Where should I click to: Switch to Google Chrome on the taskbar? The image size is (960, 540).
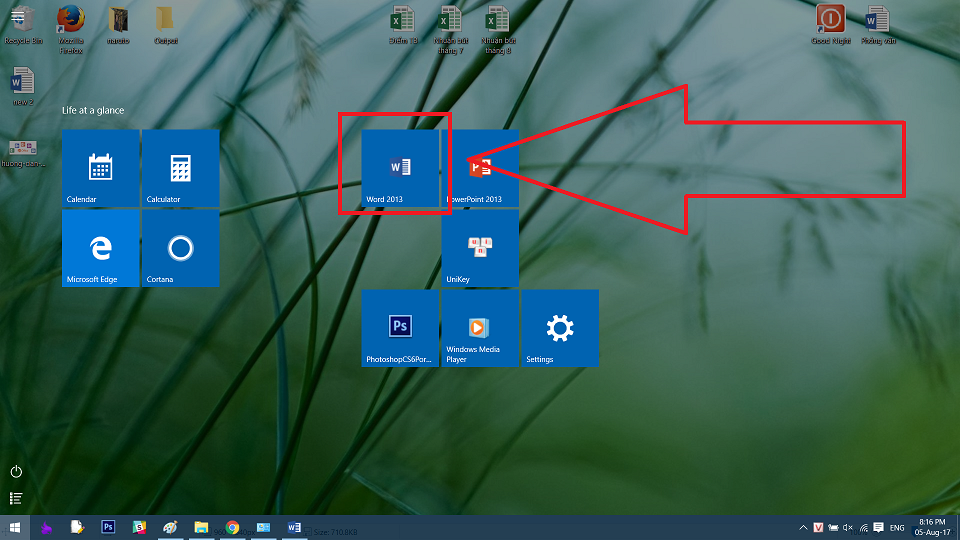coord(232,527)
